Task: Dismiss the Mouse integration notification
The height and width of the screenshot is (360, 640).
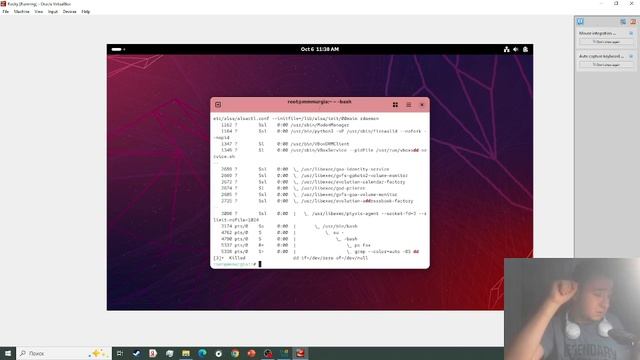Action: 631,33
